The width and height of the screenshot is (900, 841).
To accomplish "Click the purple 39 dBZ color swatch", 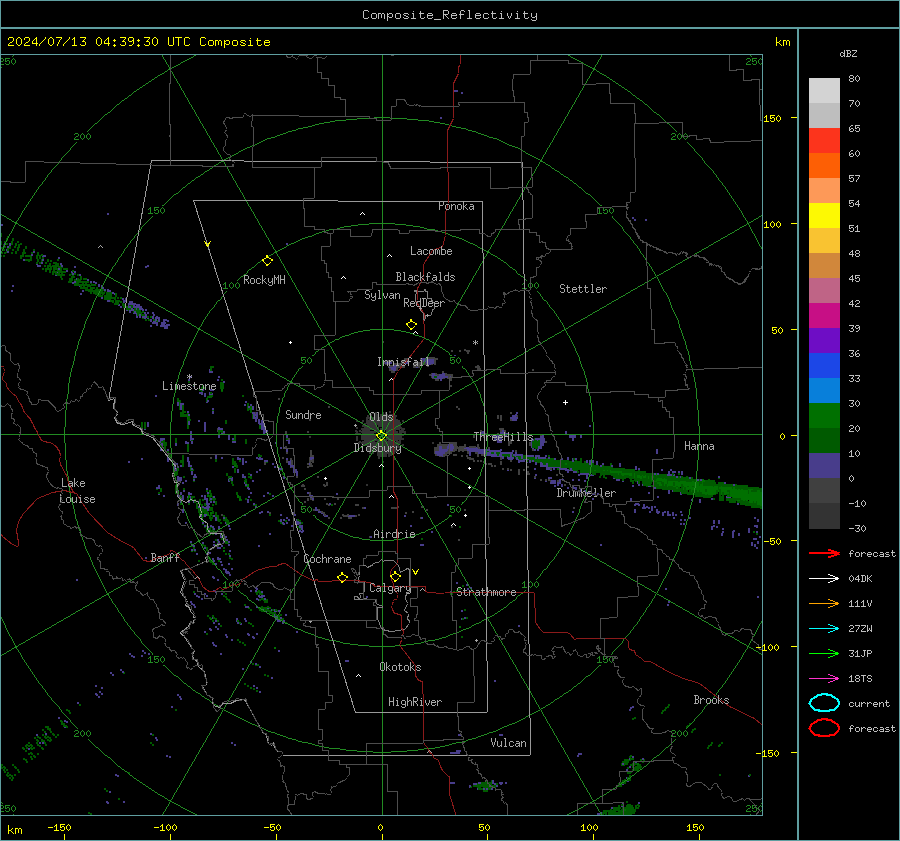I will tap(824, 340).
